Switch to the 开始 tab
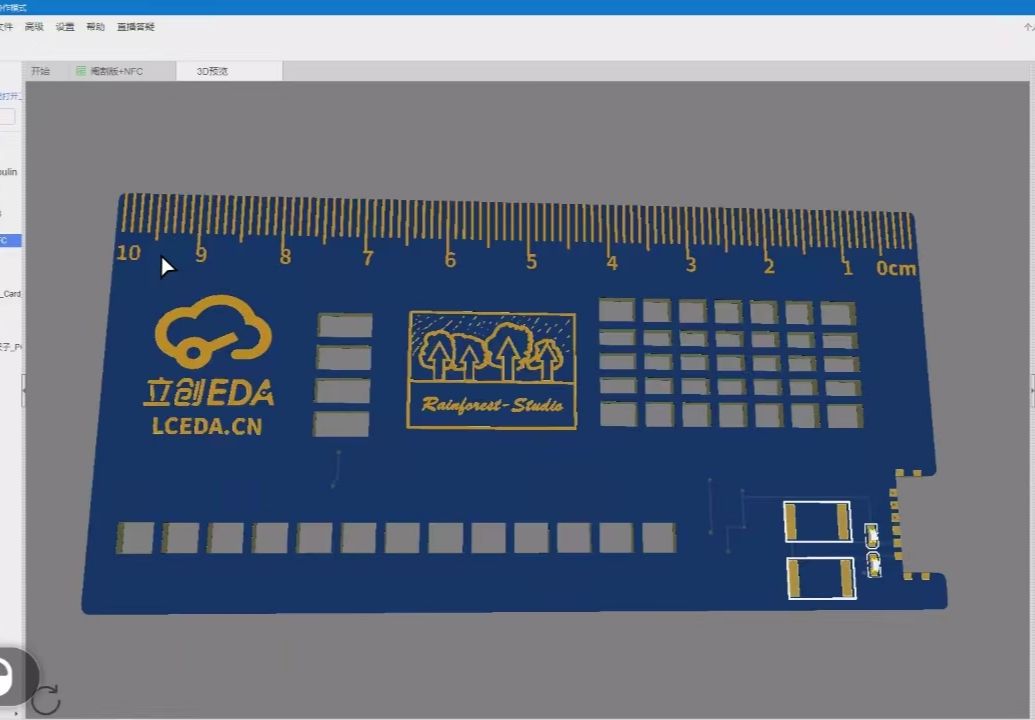 tap(40, 71)
